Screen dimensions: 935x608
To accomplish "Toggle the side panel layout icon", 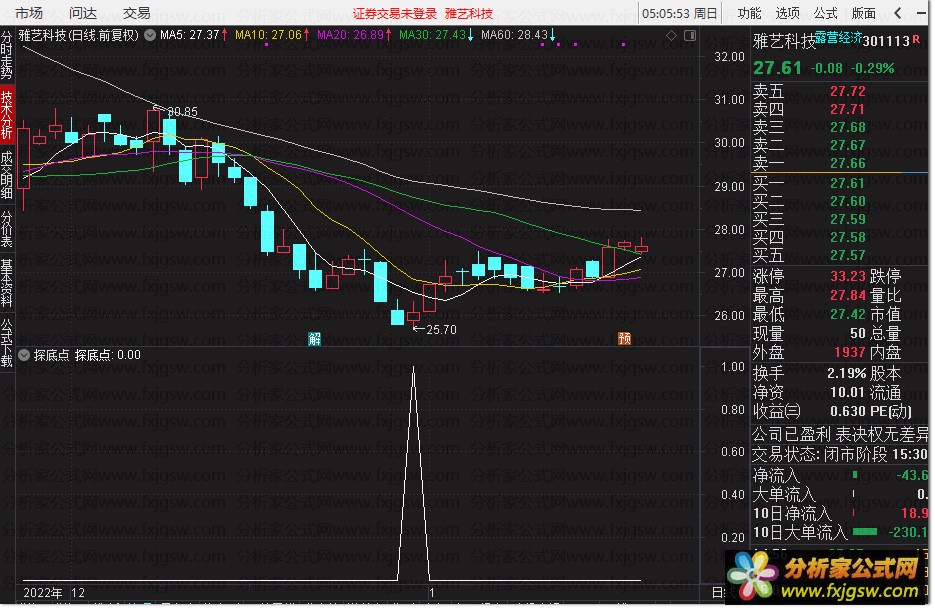I will coord(690,36).
